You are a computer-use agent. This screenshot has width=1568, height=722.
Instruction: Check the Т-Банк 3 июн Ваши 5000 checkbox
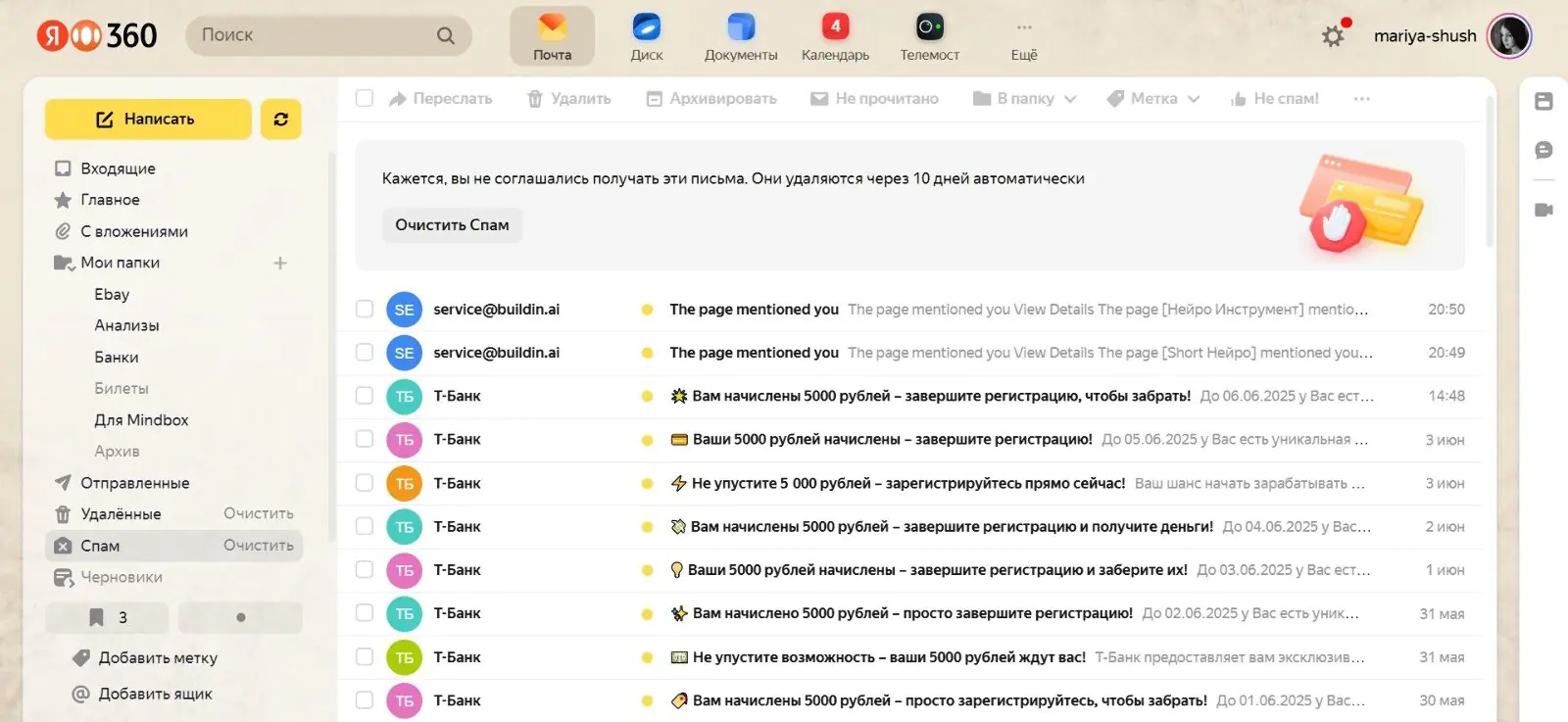coord(365,439)
